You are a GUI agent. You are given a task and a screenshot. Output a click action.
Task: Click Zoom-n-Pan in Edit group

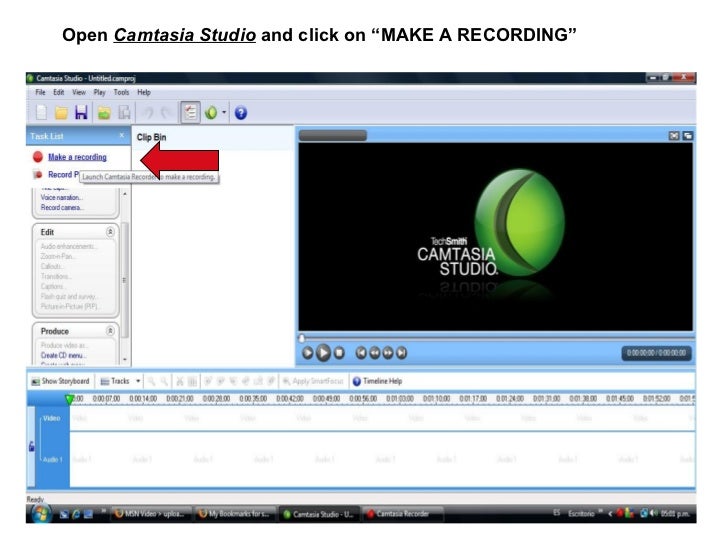[x=58, y=256]
